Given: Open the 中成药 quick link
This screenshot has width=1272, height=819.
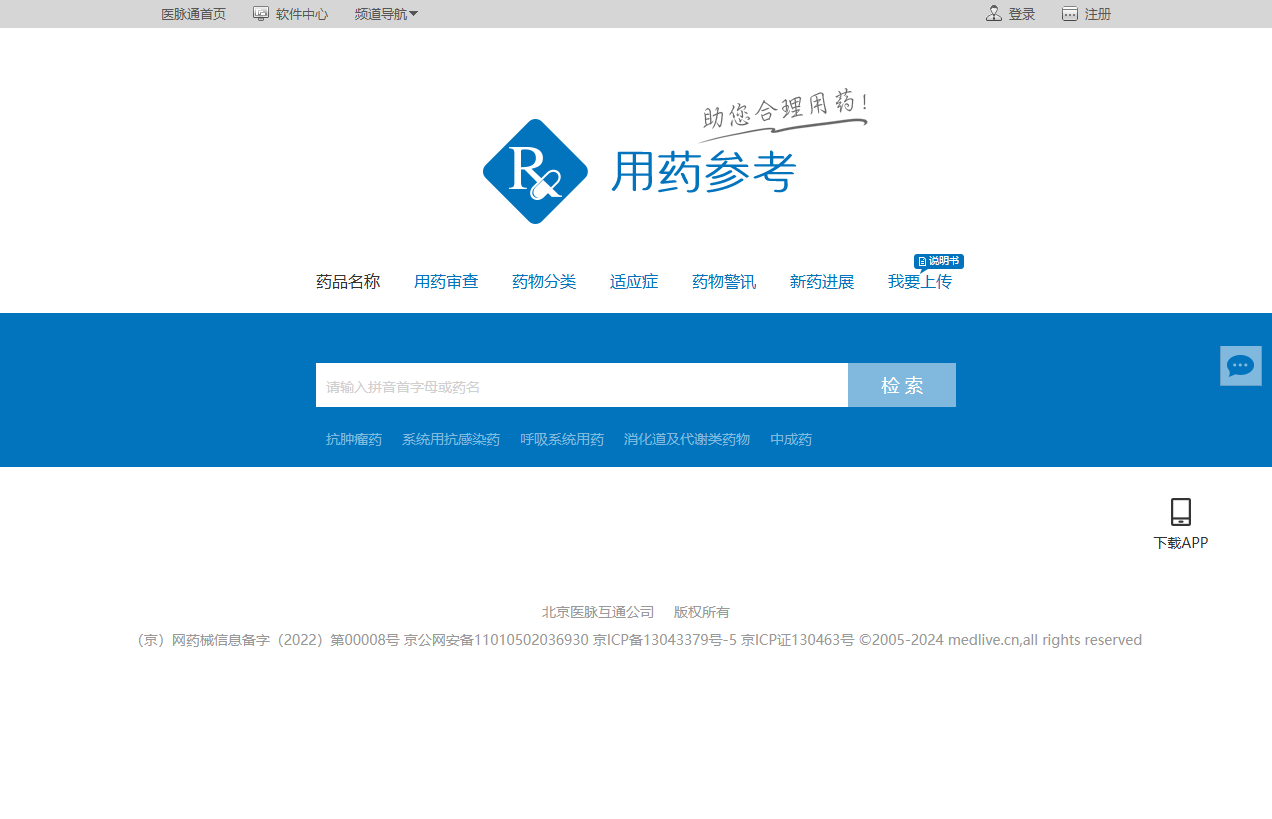Looking at the screenshot, I should tap(790, 438).
